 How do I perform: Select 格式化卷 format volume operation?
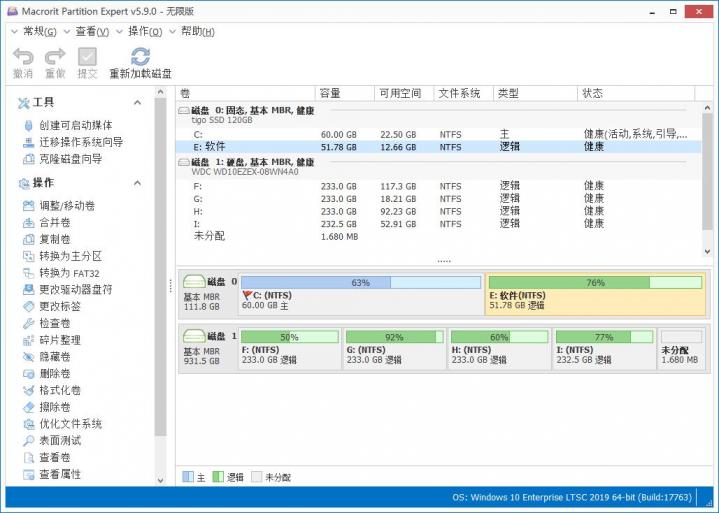click(x=51, y=390)
